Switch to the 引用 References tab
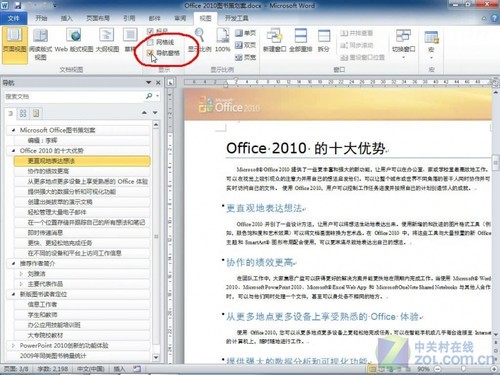The image size is (500, 375). point(129,18)
